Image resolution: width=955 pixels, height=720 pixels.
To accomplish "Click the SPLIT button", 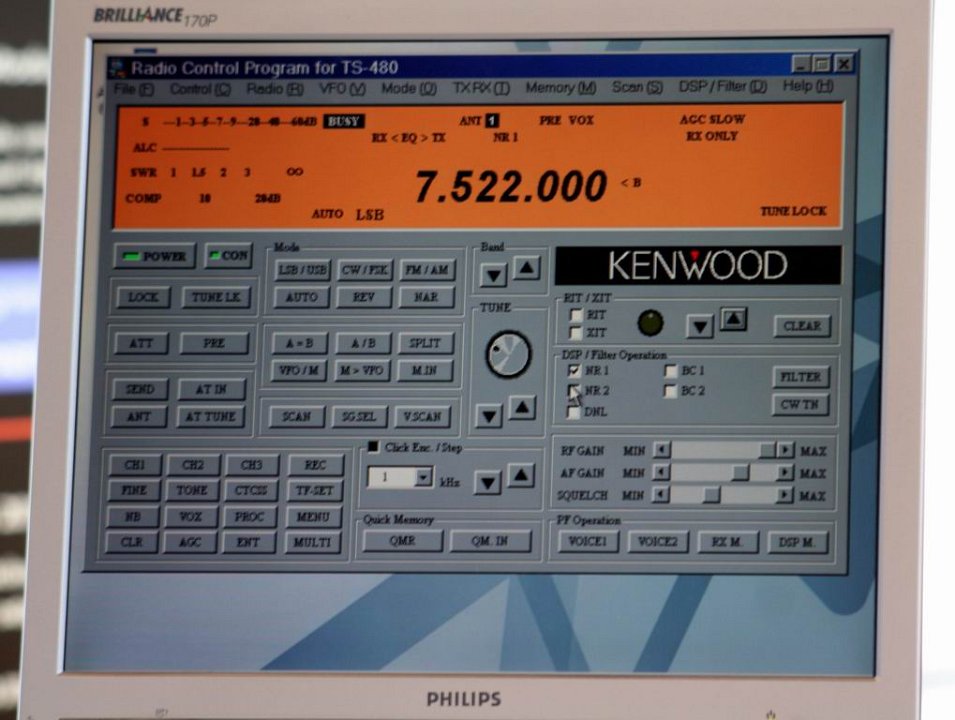I will (x=425, y=343).
